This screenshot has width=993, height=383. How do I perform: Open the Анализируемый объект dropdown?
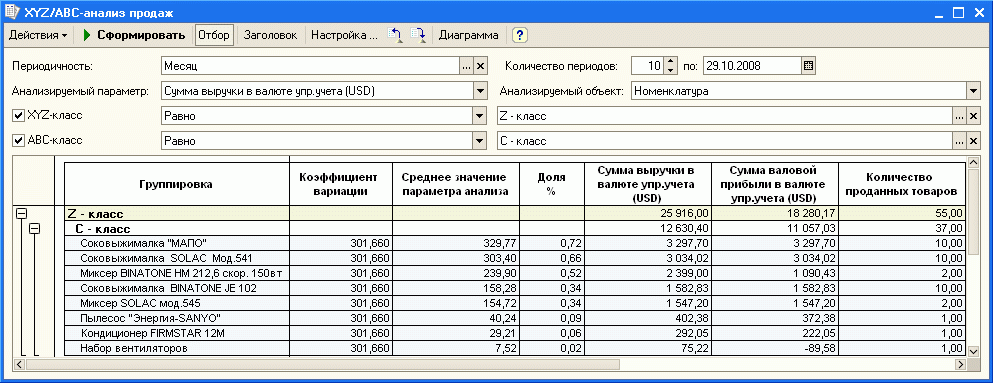973,91
